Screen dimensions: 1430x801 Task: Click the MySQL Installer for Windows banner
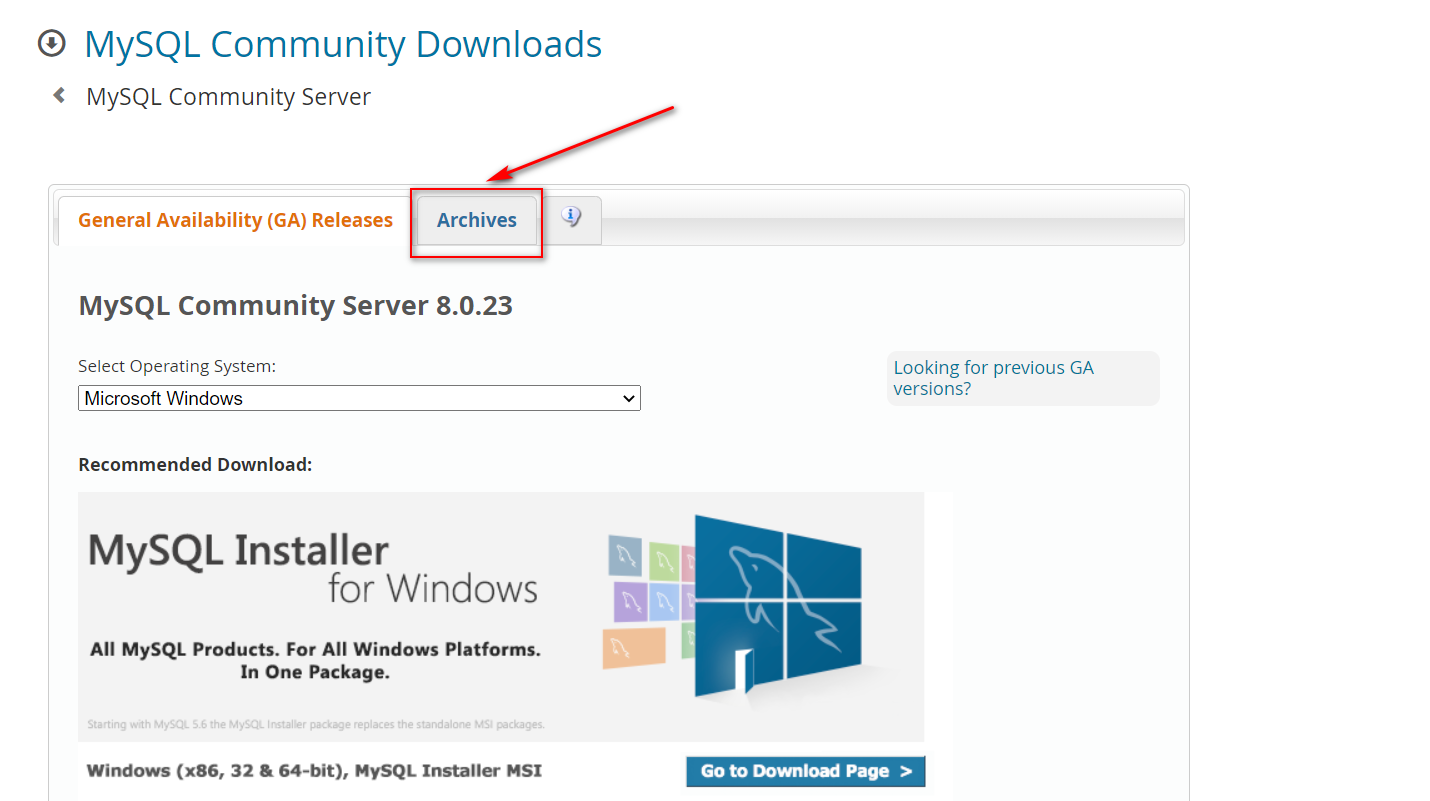point(501,616)
